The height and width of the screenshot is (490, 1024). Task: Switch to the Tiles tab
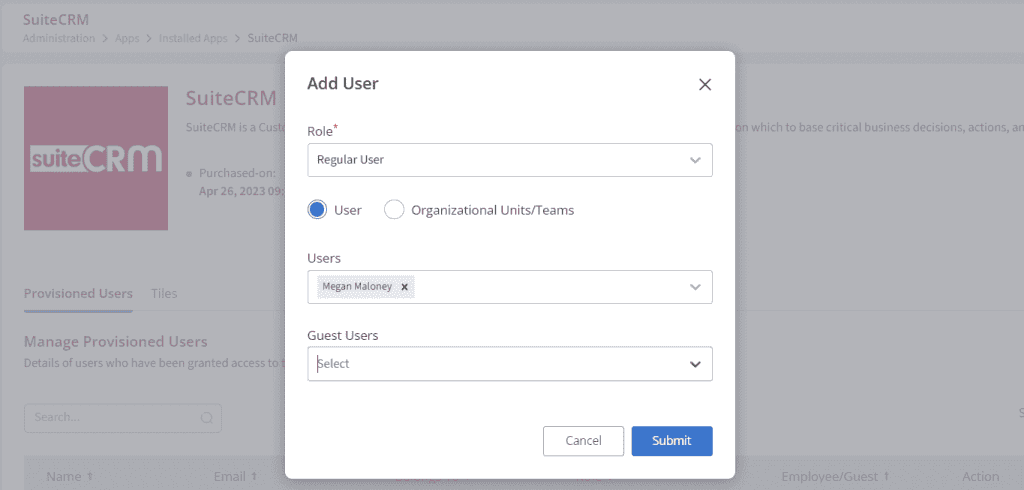point(164,293)
